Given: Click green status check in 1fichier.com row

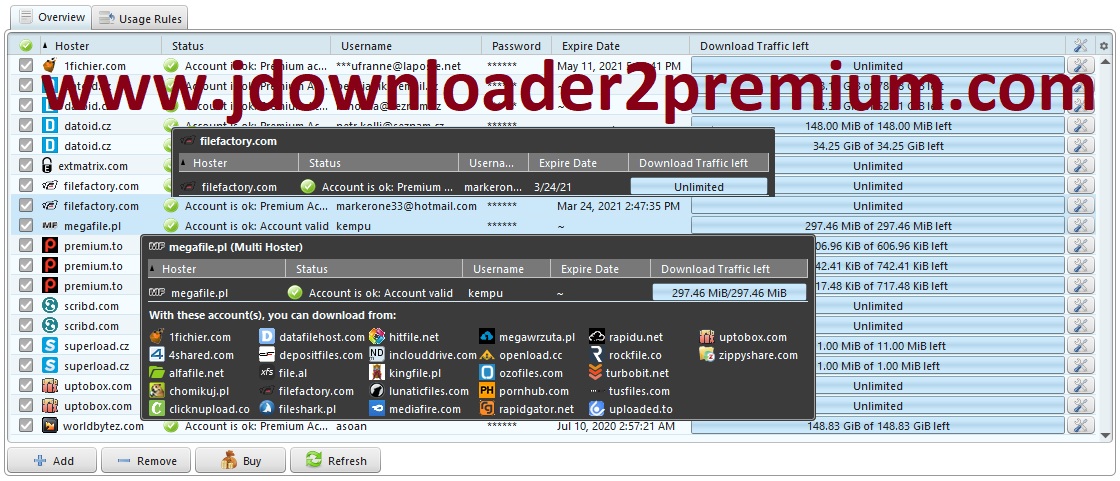Looking at the screenshot, I should tap(171, 66).
